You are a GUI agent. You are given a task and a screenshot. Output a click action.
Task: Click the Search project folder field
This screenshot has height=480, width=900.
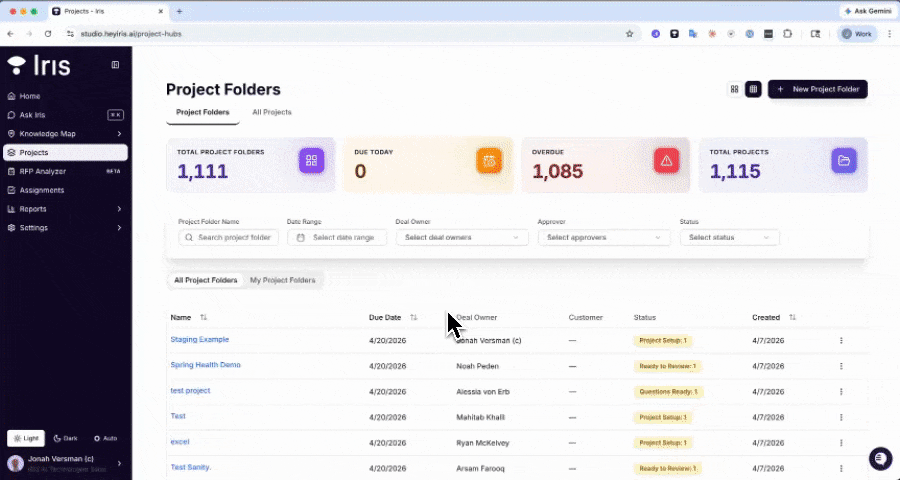pyautogui.click(x=228, y=237)
